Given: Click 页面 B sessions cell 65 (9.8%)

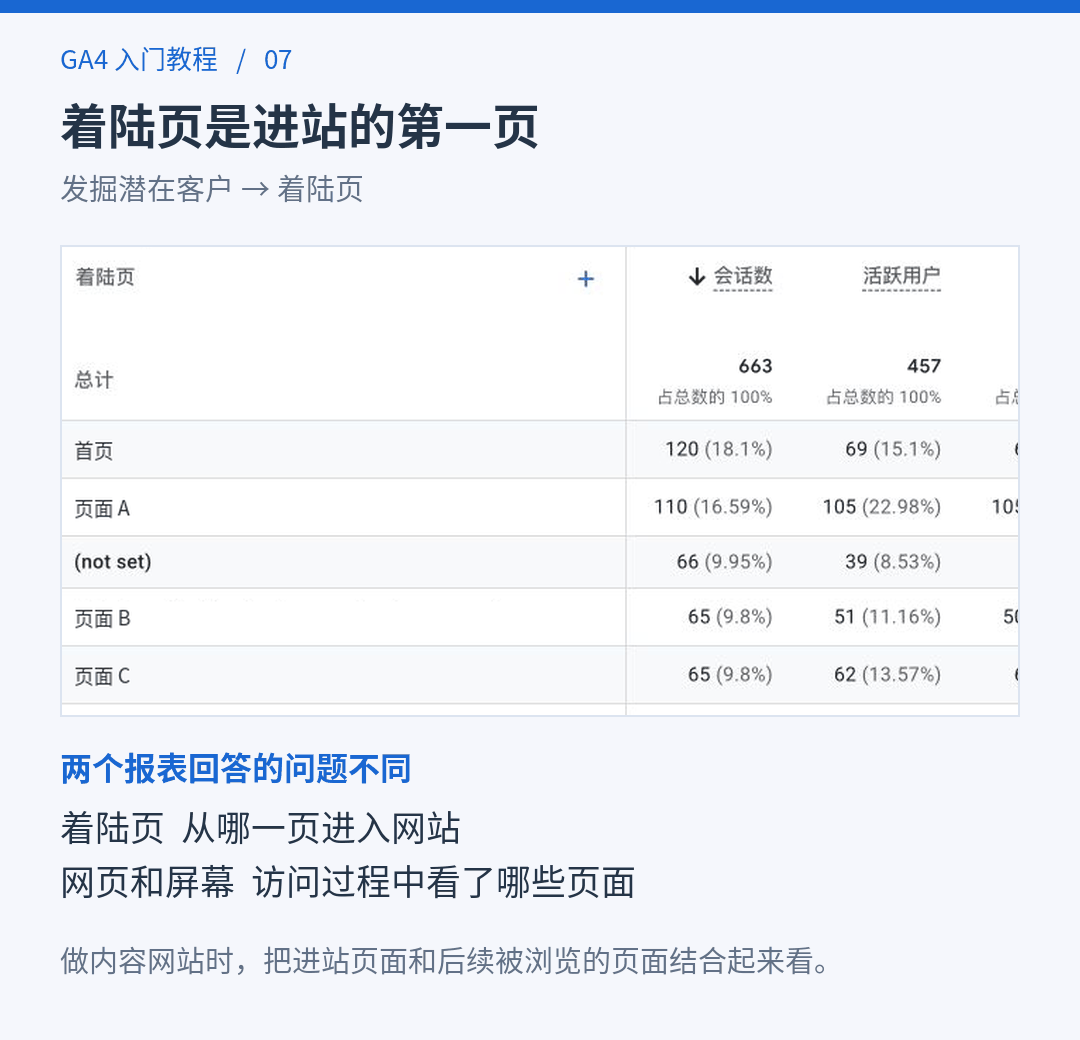Looking at the screenshot, I should click(x=730, y=616).
